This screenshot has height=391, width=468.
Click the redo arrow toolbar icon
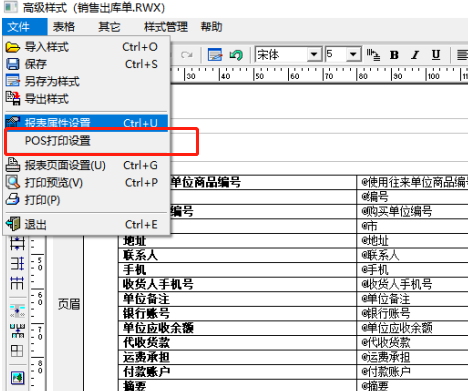(x=187, y=55)
